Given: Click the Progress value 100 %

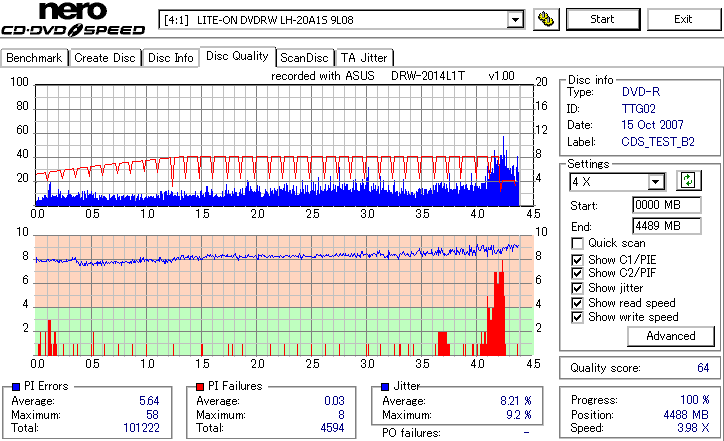Looking at the screenshot, I should coord(694,400).
